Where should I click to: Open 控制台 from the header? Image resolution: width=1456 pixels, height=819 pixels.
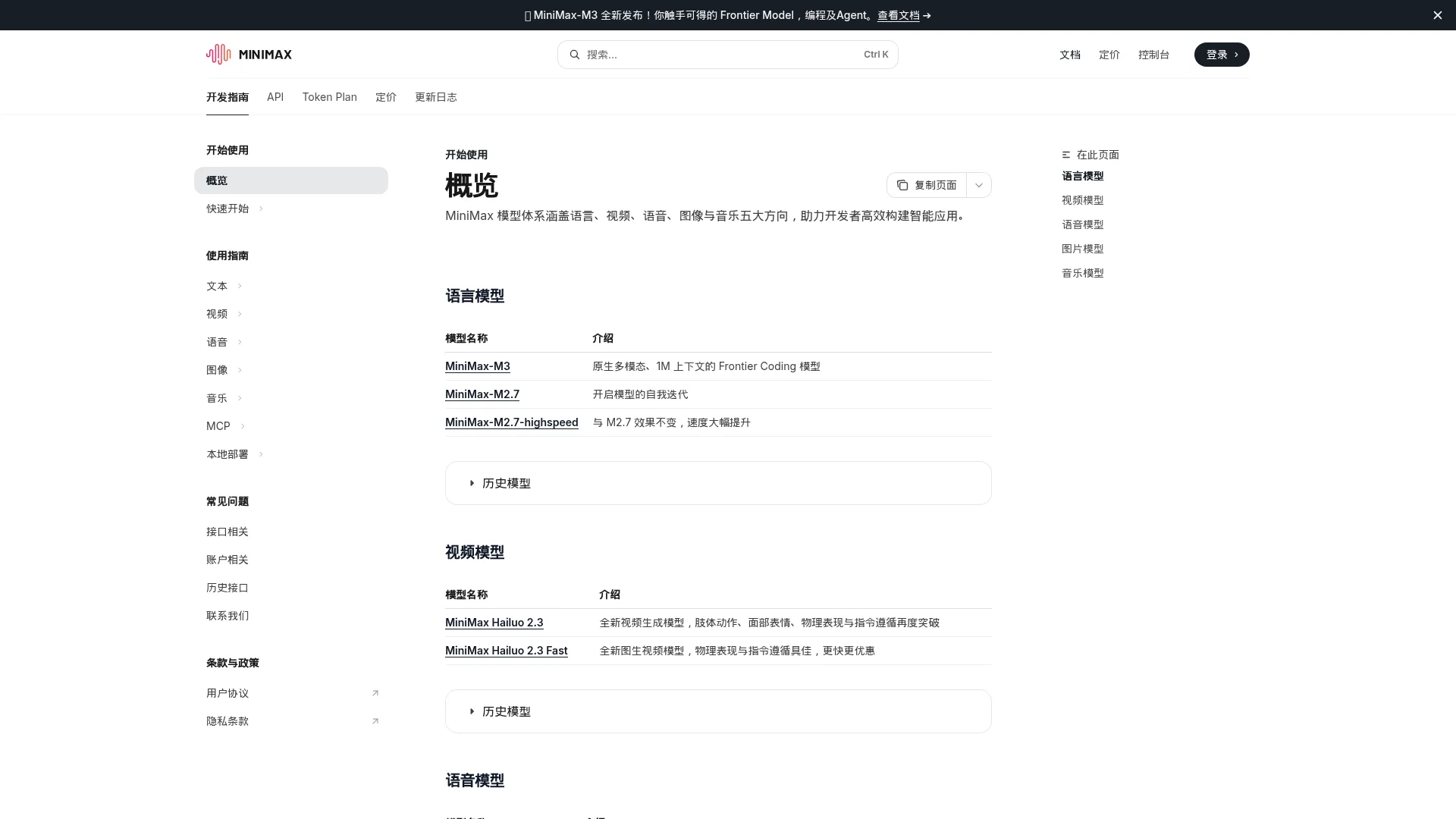(1153, 55)
